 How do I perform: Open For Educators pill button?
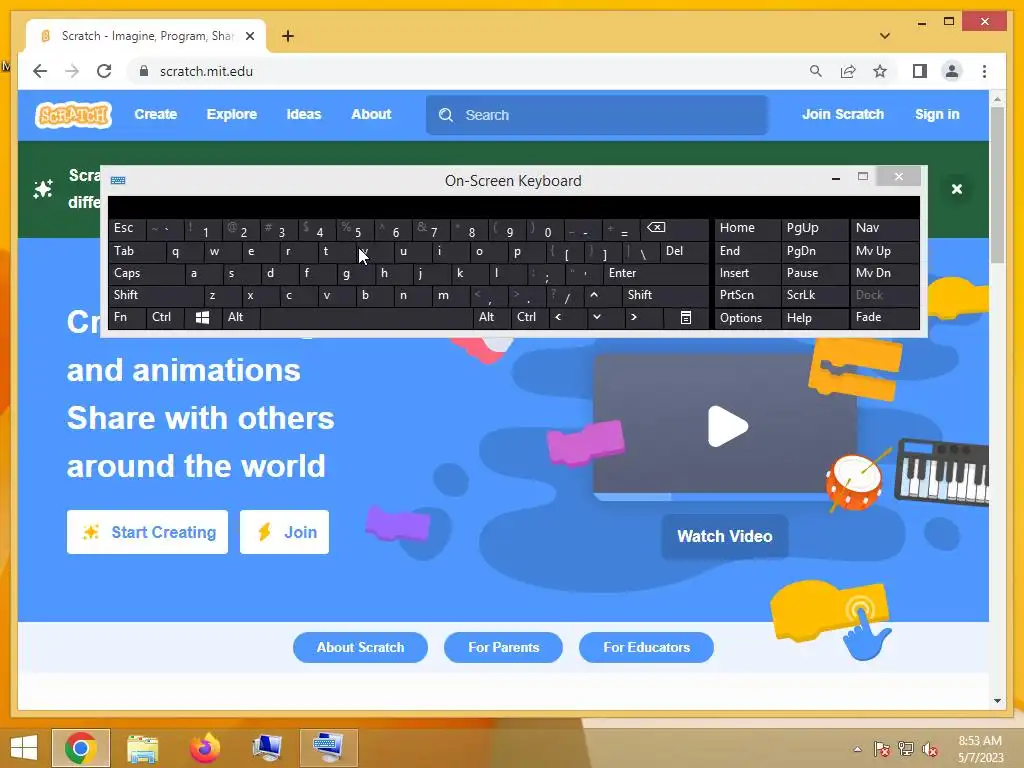[646, 647]
